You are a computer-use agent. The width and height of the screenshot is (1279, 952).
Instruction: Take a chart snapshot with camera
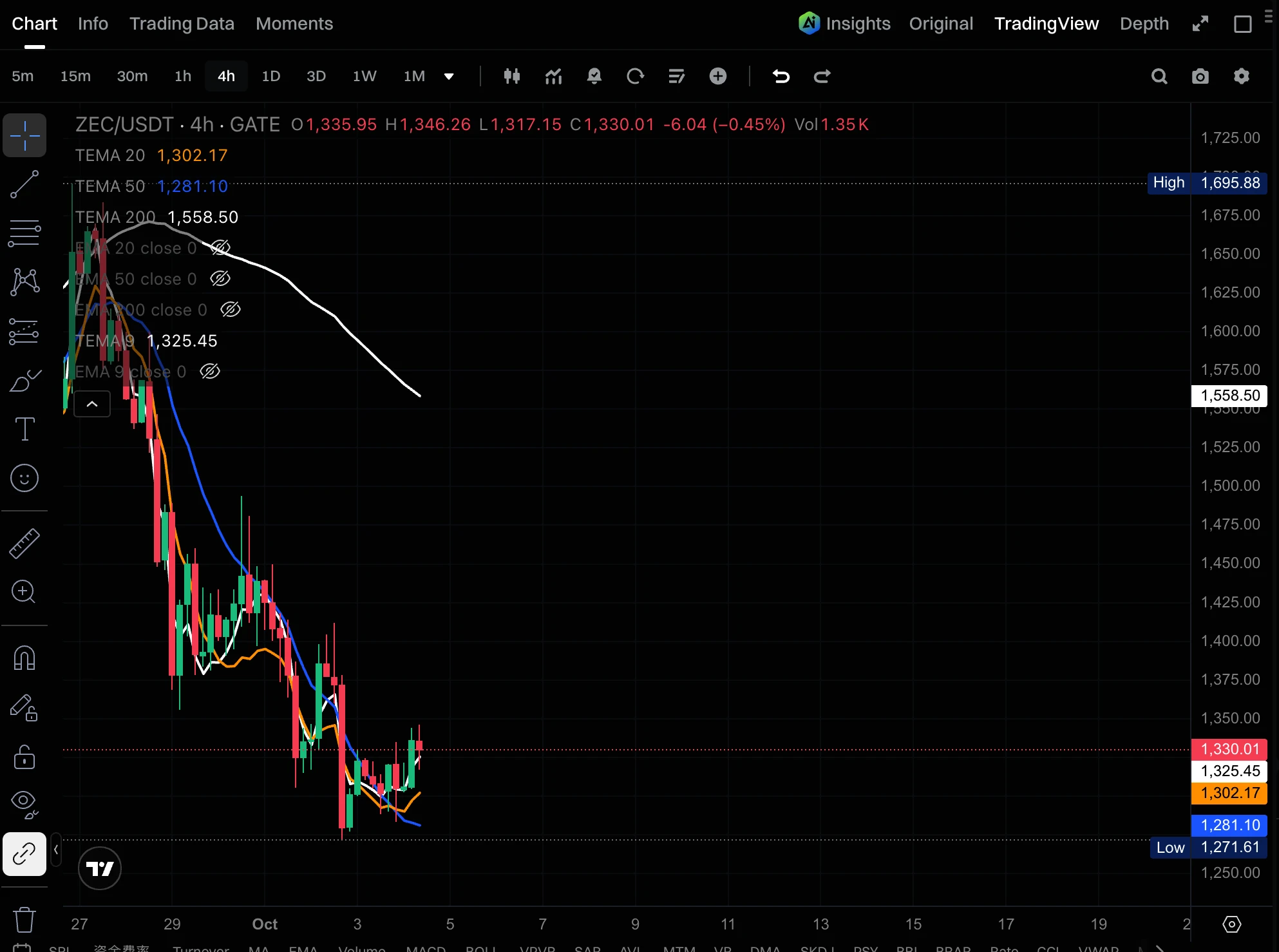tap(1200, 77)
